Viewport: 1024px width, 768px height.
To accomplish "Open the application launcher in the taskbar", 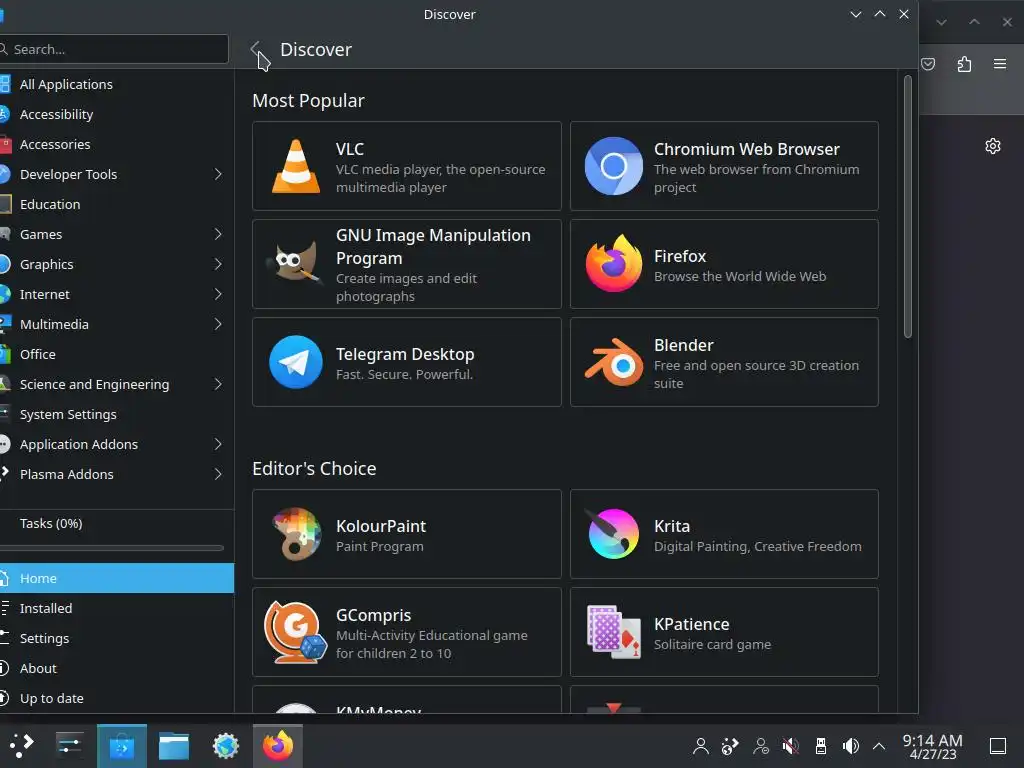I will pos(21,746).
